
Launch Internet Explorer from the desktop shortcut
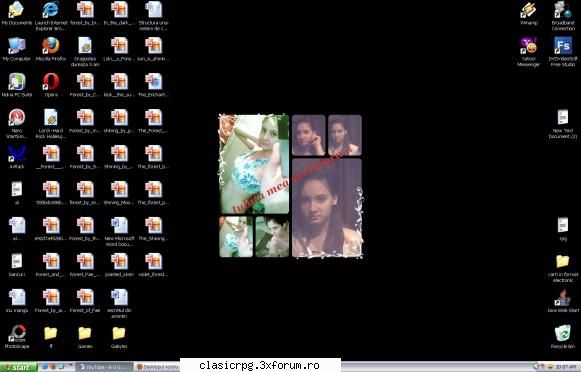point(51,16)
